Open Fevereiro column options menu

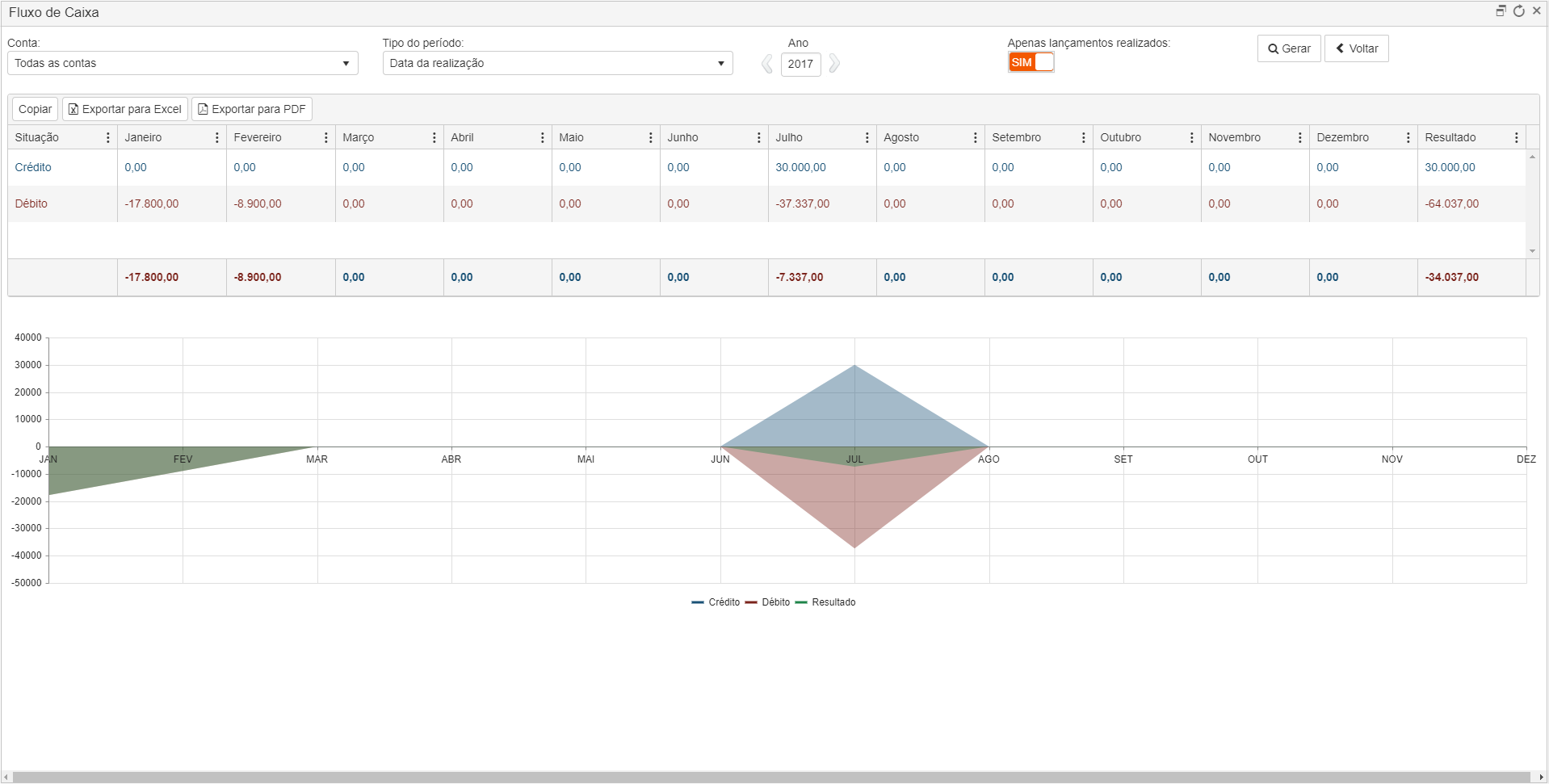tap(326, 138)
